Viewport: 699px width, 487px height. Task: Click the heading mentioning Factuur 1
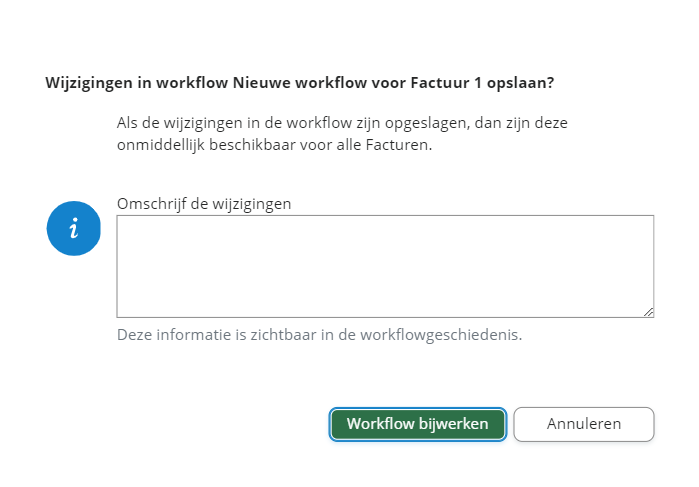(x=300, y=82)
